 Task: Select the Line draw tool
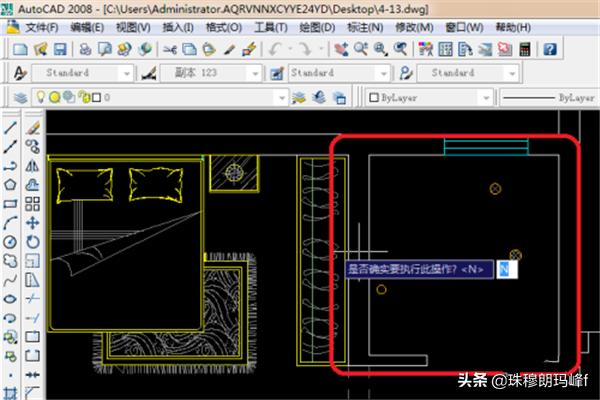(x=9, y=128)
